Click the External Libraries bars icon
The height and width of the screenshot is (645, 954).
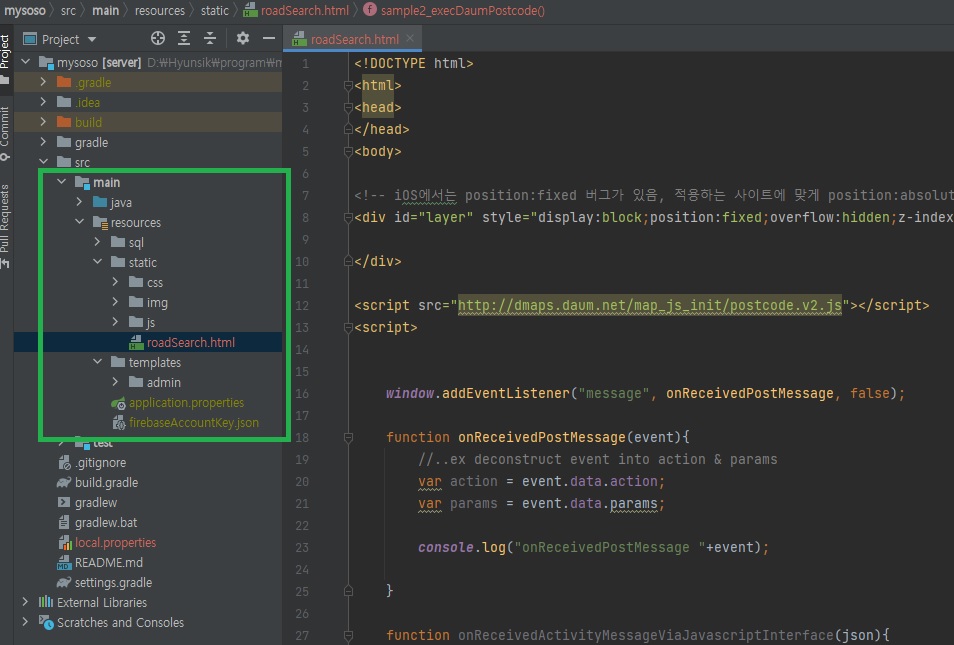[46, 602]
